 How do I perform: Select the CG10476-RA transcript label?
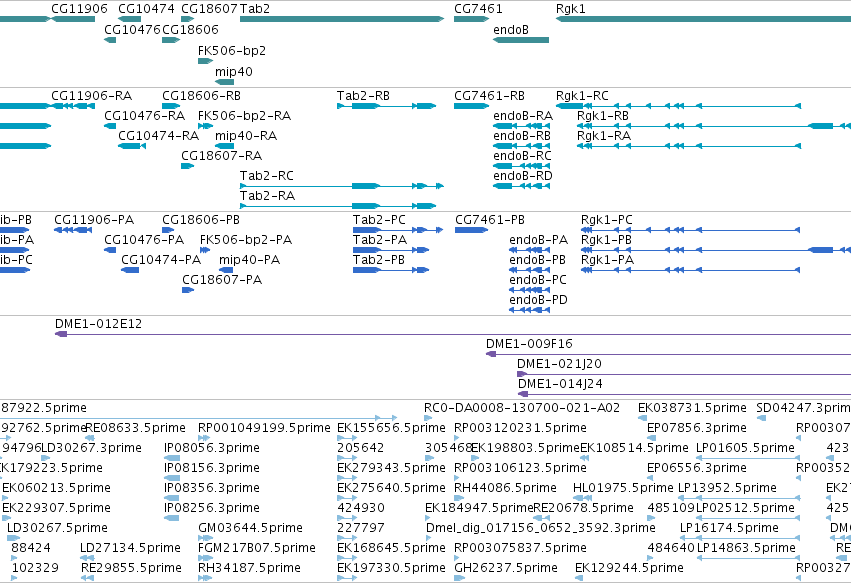[144, 116]
